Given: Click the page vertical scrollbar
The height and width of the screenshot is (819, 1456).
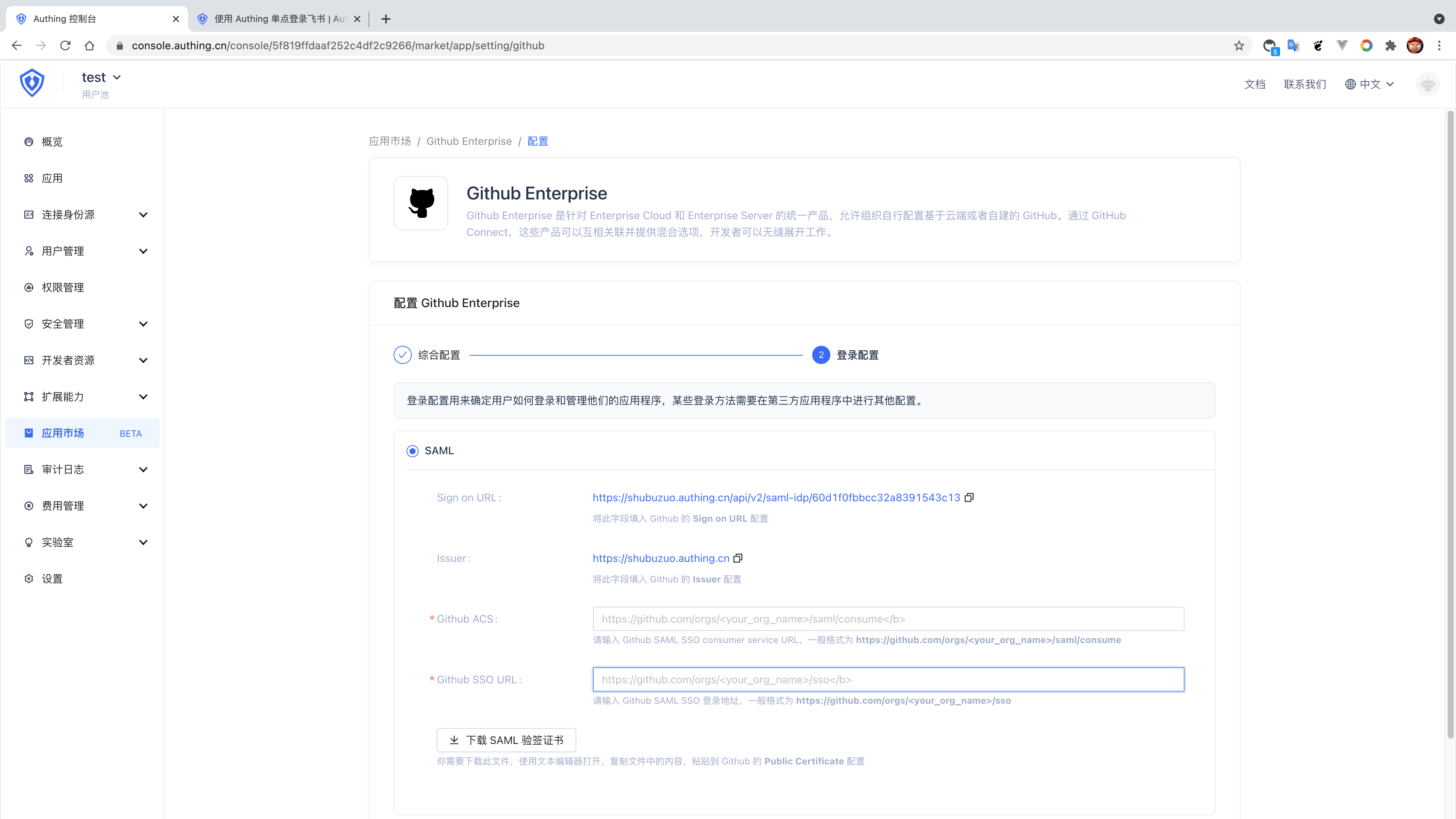Looking at the screenshot, I should (1450, 424).
